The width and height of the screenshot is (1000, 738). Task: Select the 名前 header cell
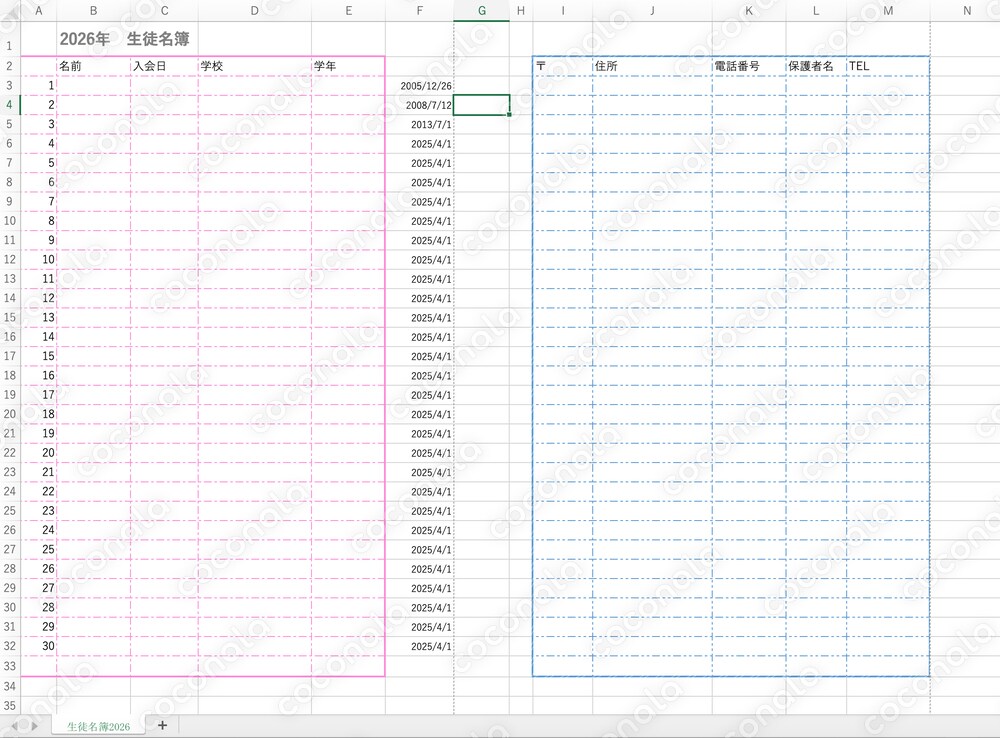pyautogui.click(x=94, y=66)
